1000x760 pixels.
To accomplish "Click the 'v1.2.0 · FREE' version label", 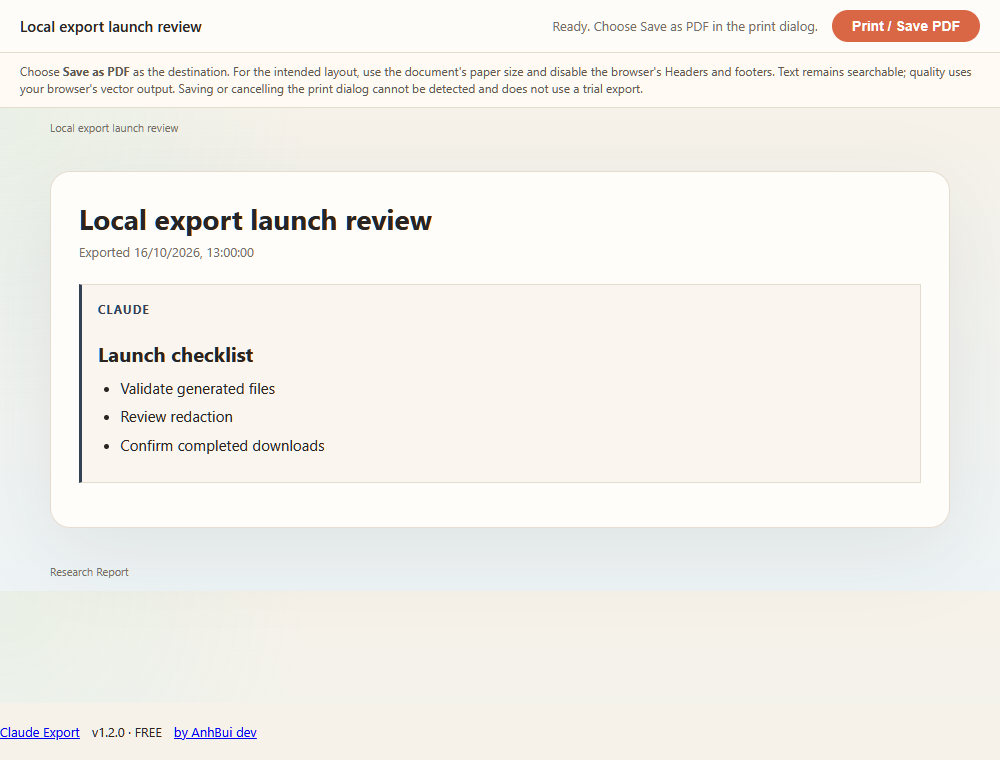I will (x=127, y=733).
